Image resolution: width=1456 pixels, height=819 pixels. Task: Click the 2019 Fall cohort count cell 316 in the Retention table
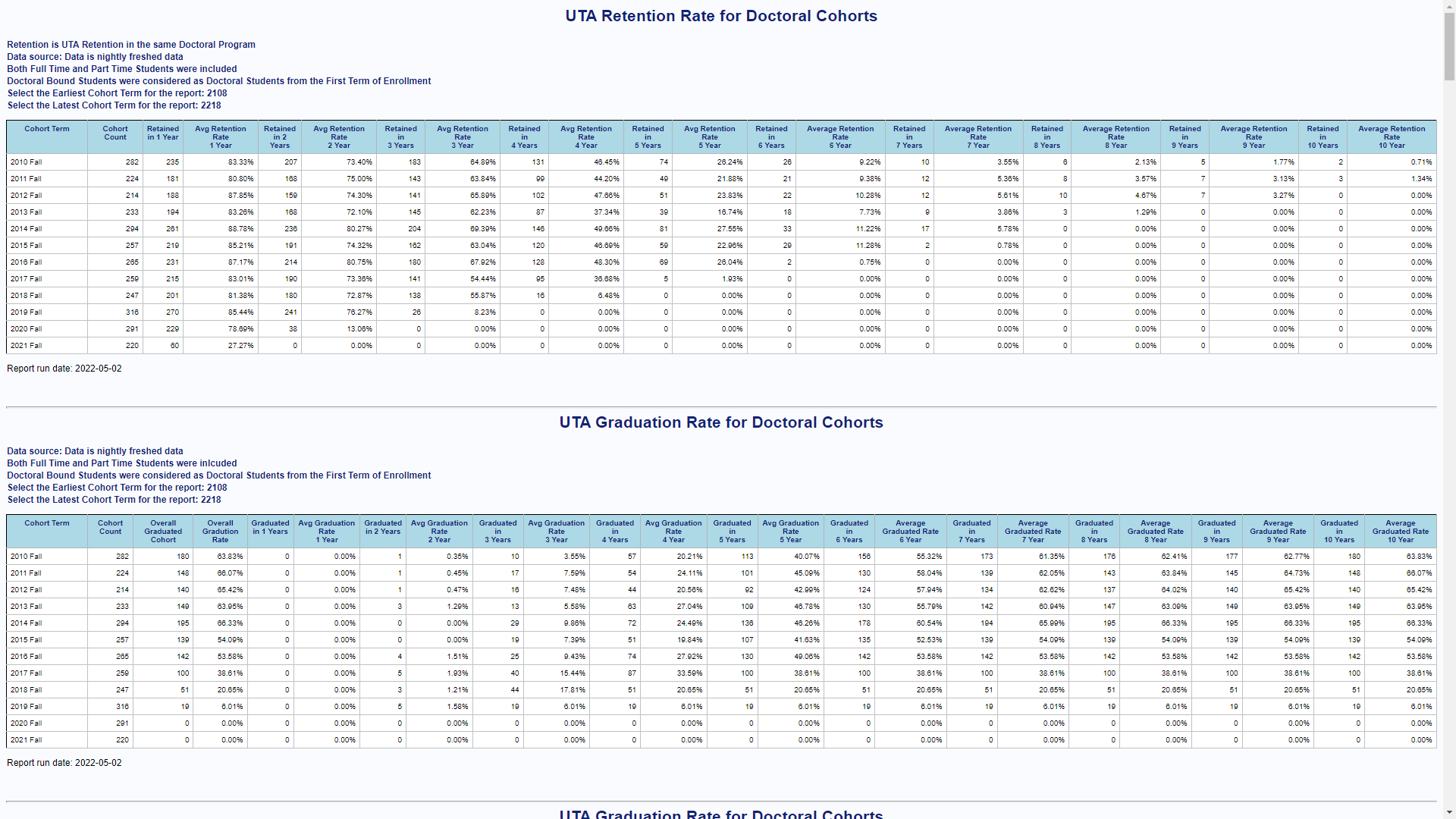click(x=132, y=312)
